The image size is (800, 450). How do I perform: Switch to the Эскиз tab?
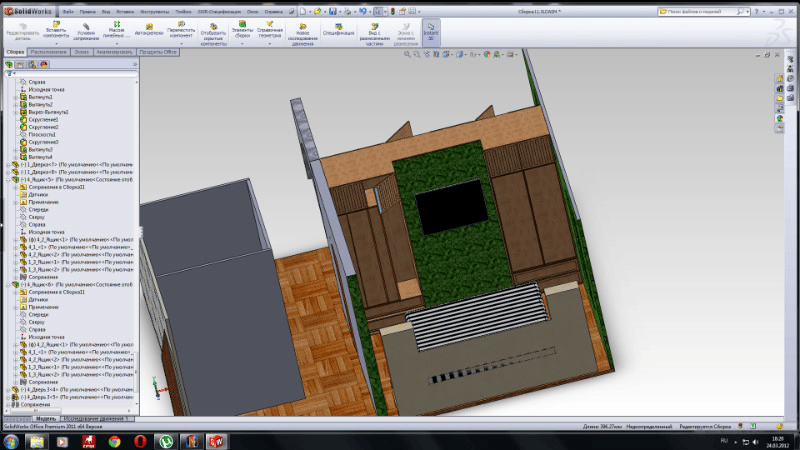81,51
